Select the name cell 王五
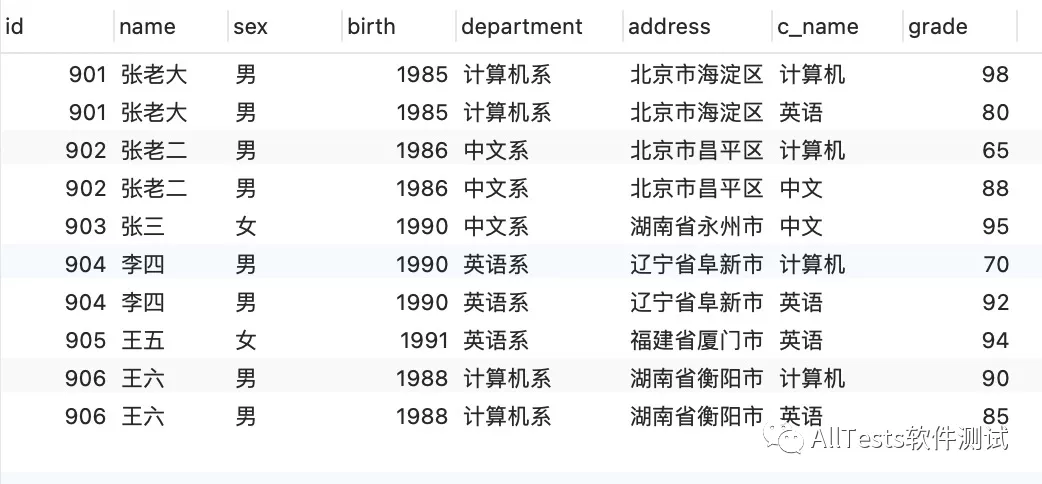This screenshot has width=1042, height=484. 143,341
